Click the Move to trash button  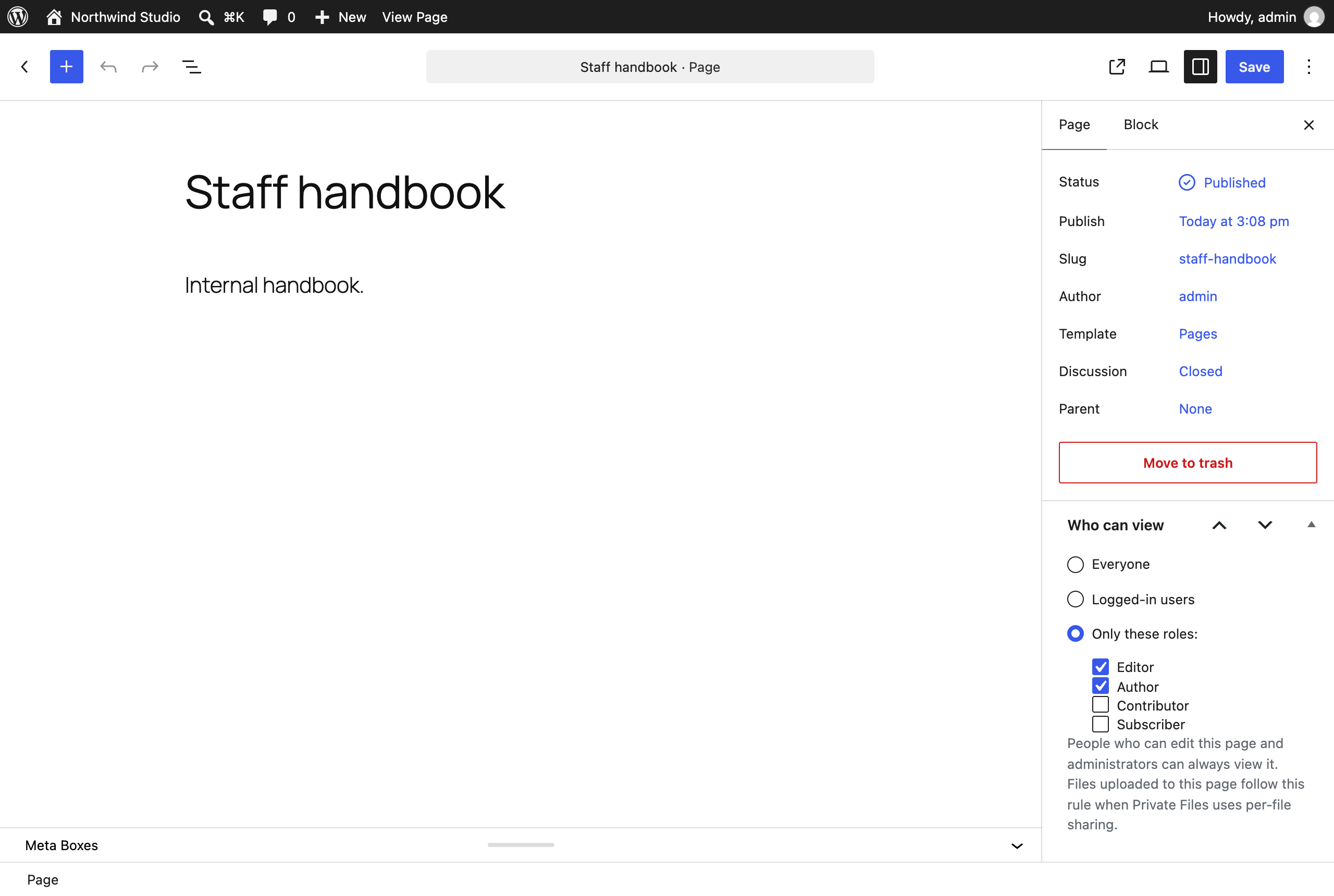[x=1188, y=463]
